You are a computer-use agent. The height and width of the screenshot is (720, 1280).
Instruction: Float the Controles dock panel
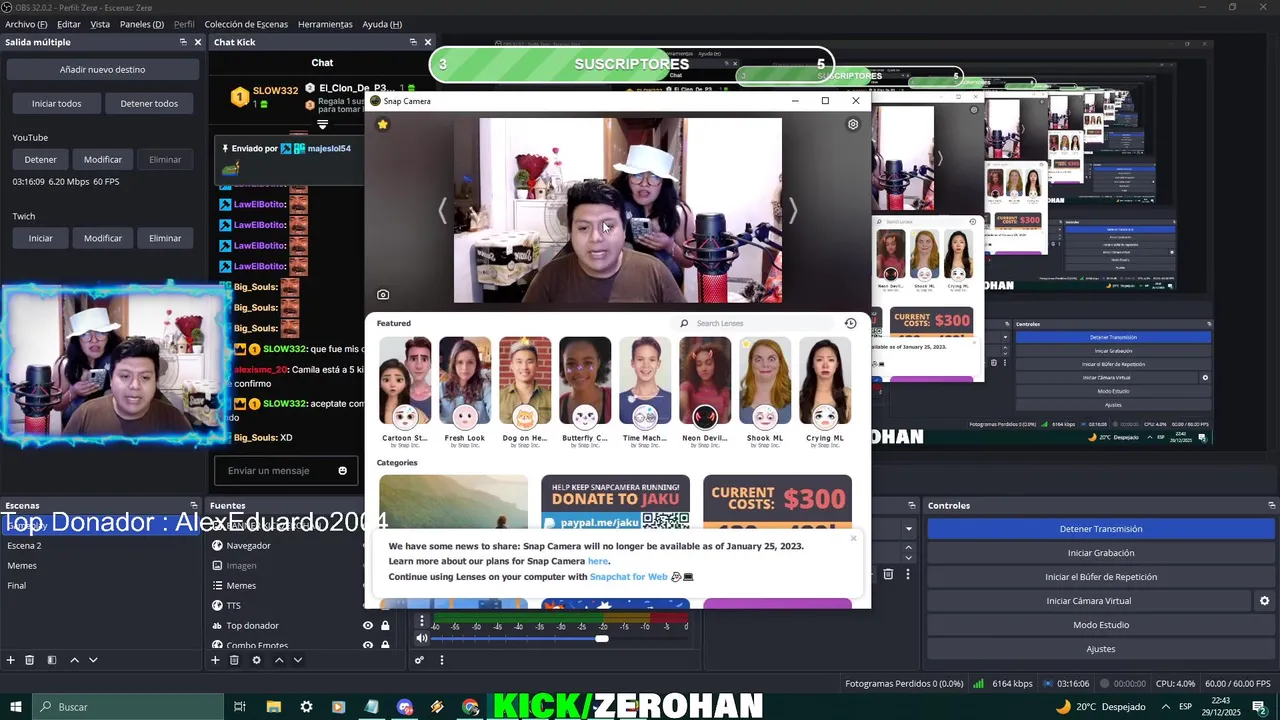coord(1272,505)
